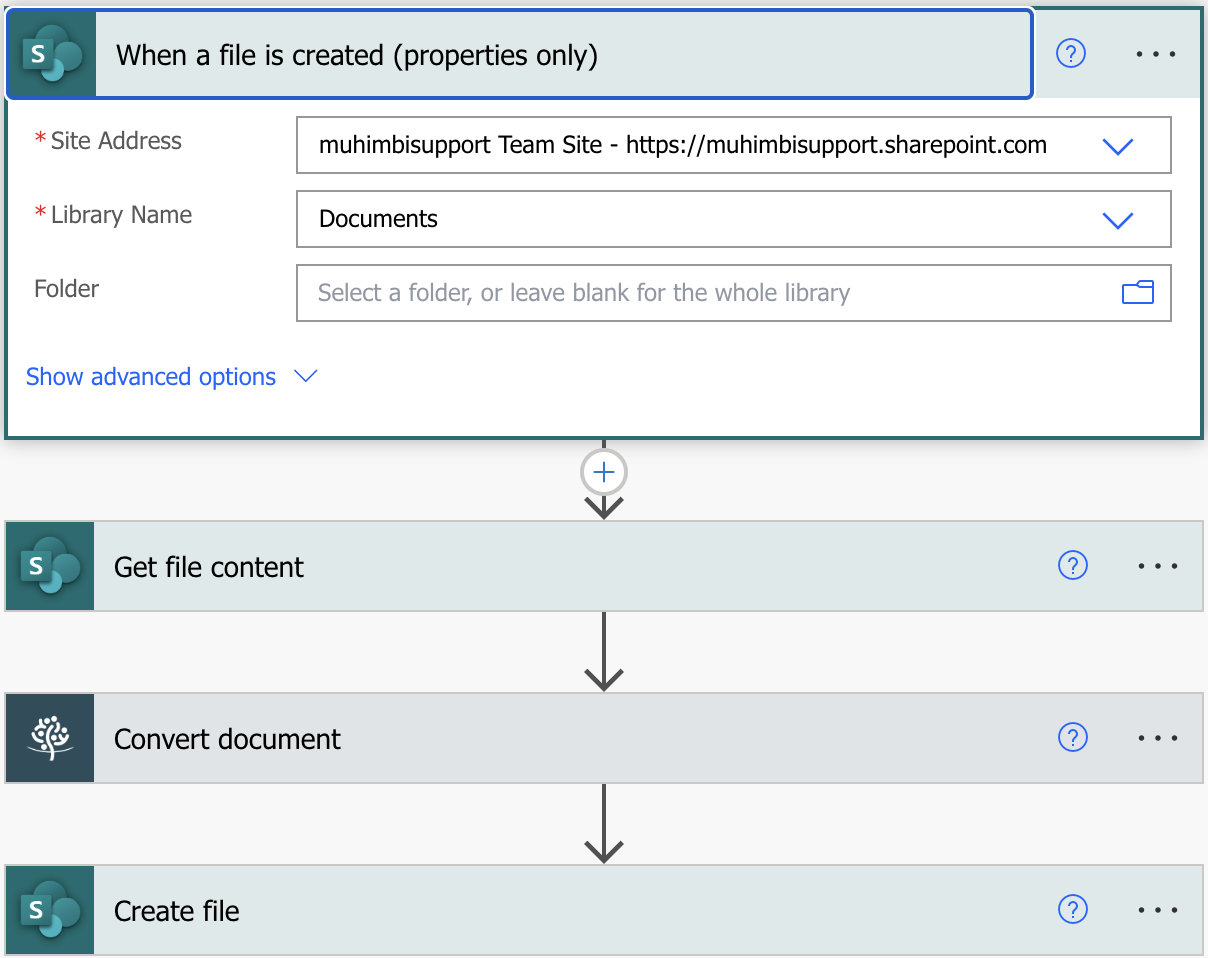Open more menu for Create file
Image resolution: width=1208 pixels, height=958 pixels.
pos(1158,910)
